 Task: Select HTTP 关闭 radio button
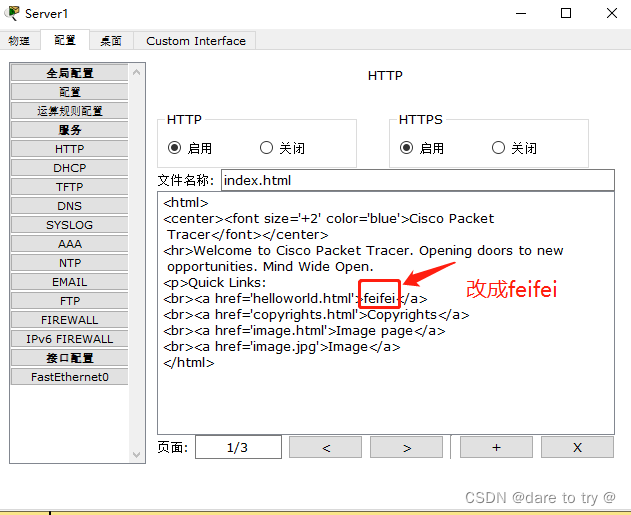coord(266,148)
